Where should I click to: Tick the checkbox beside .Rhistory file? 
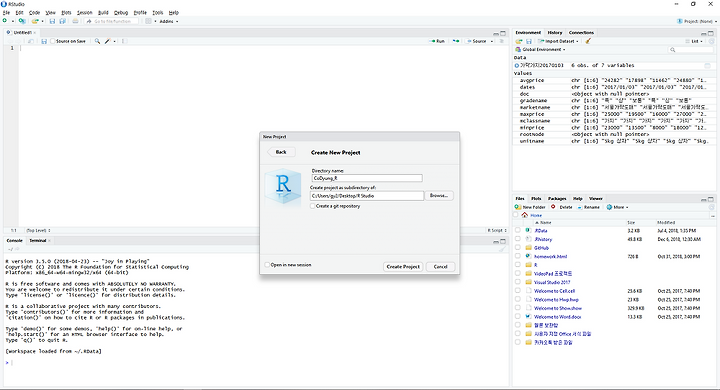pos(518,239)
